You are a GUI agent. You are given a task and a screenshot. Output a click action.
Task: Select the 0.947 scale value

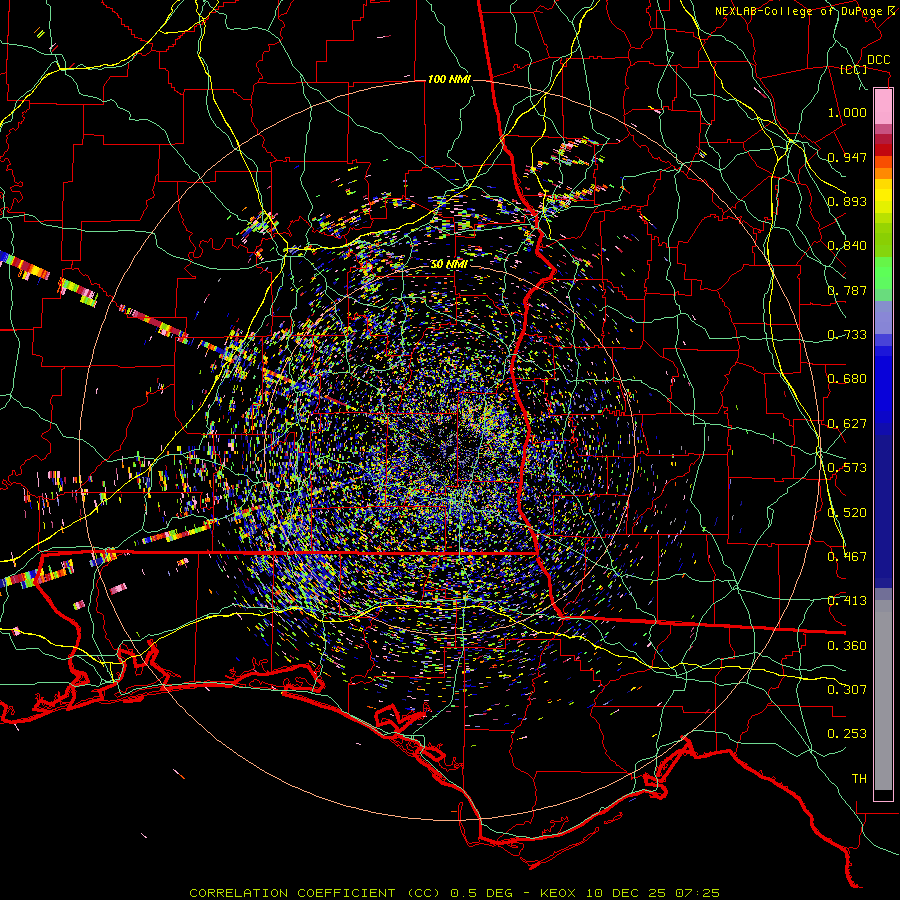847,157
